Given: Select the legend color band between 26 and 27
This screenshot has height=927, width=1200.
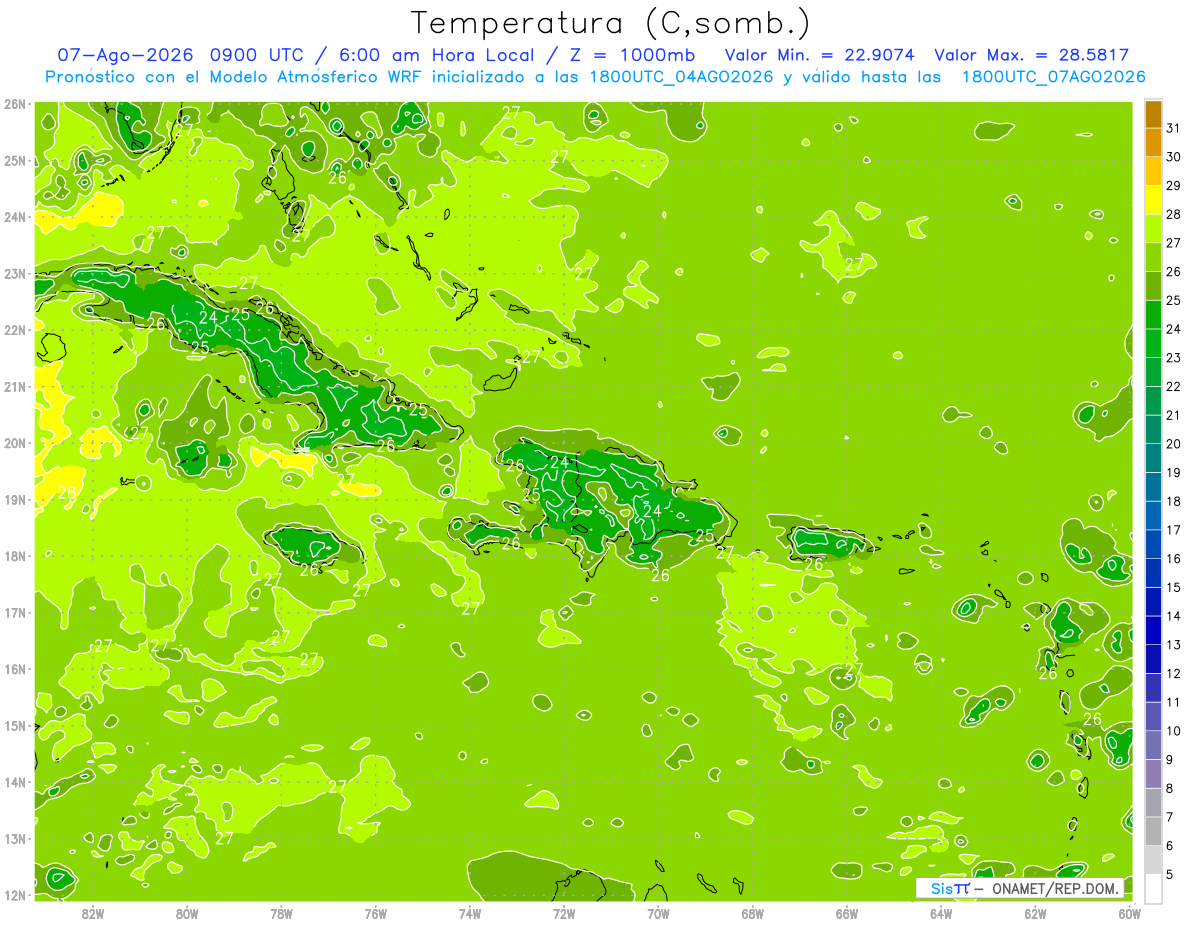Looking at the screenshot, I should [x=1153, y=257].
